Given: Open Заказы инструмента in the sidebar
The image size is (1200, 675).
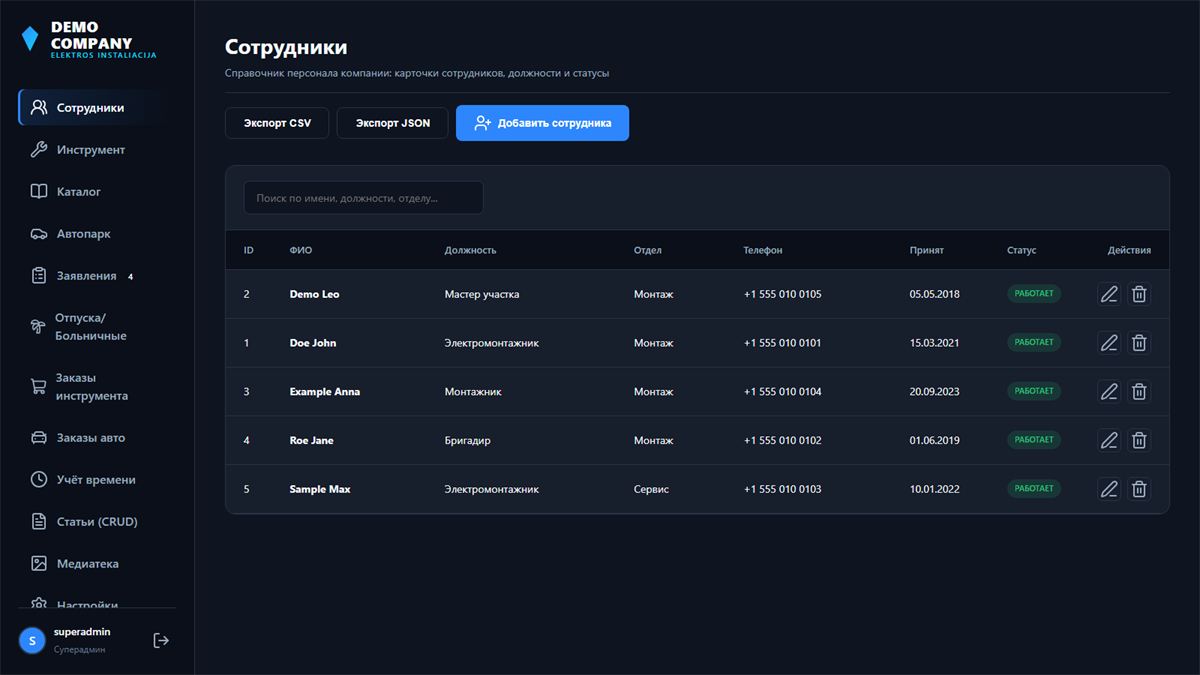Looking at the screenshot, I should (97, 386).
